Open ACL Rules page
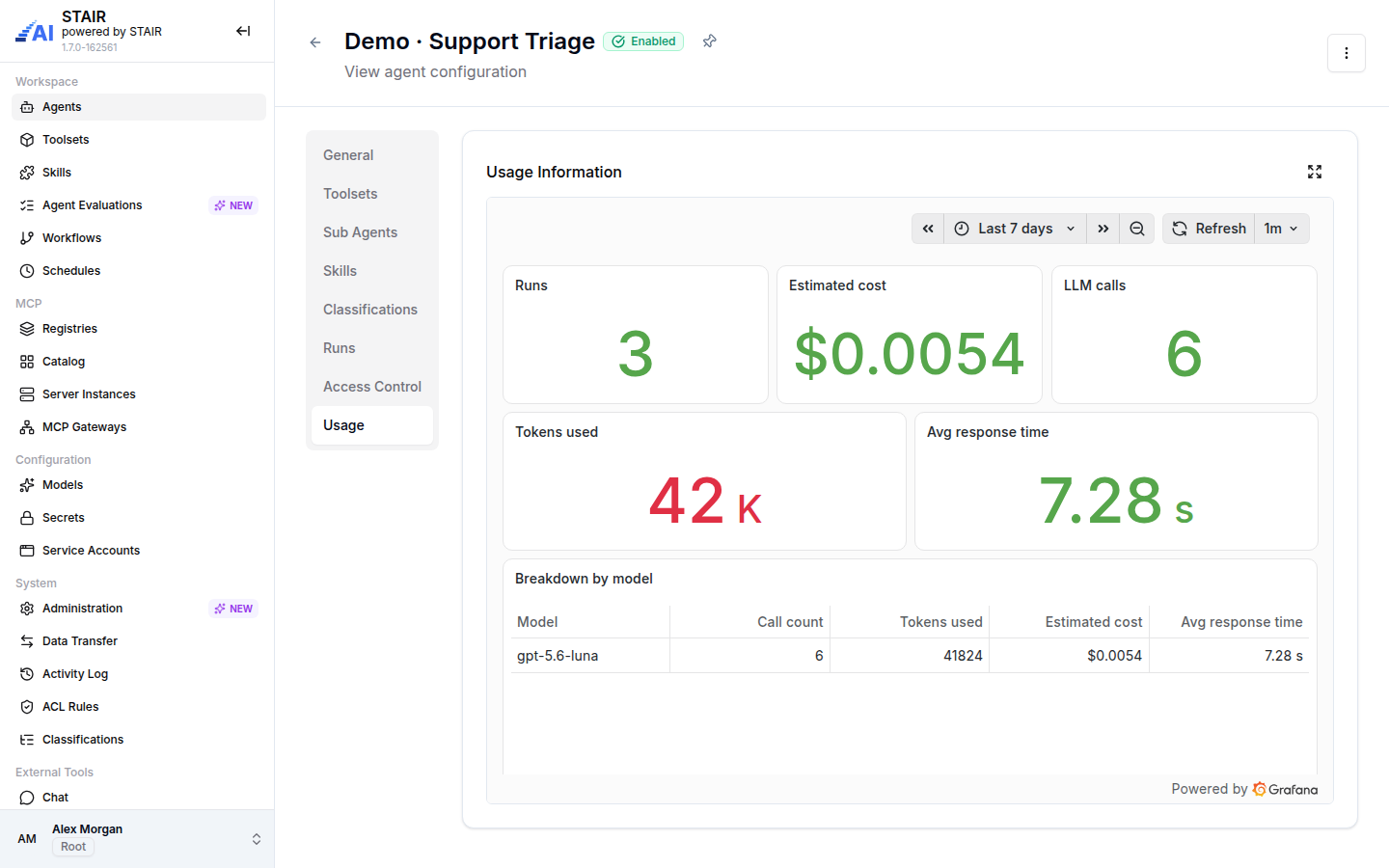Image resolution: width=1389 pixels, height=868 pixels. pyautogui.click(x=139, y=707)
